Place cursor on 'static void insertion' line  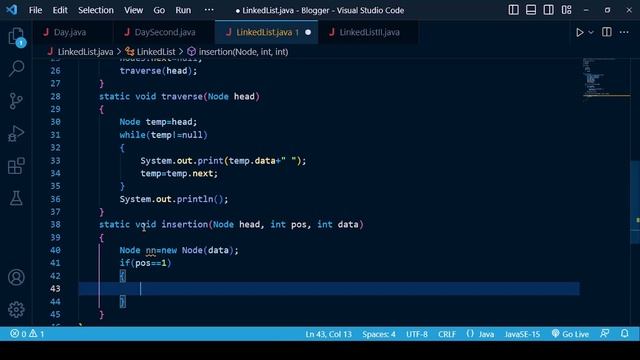click(x=231, y=224)
